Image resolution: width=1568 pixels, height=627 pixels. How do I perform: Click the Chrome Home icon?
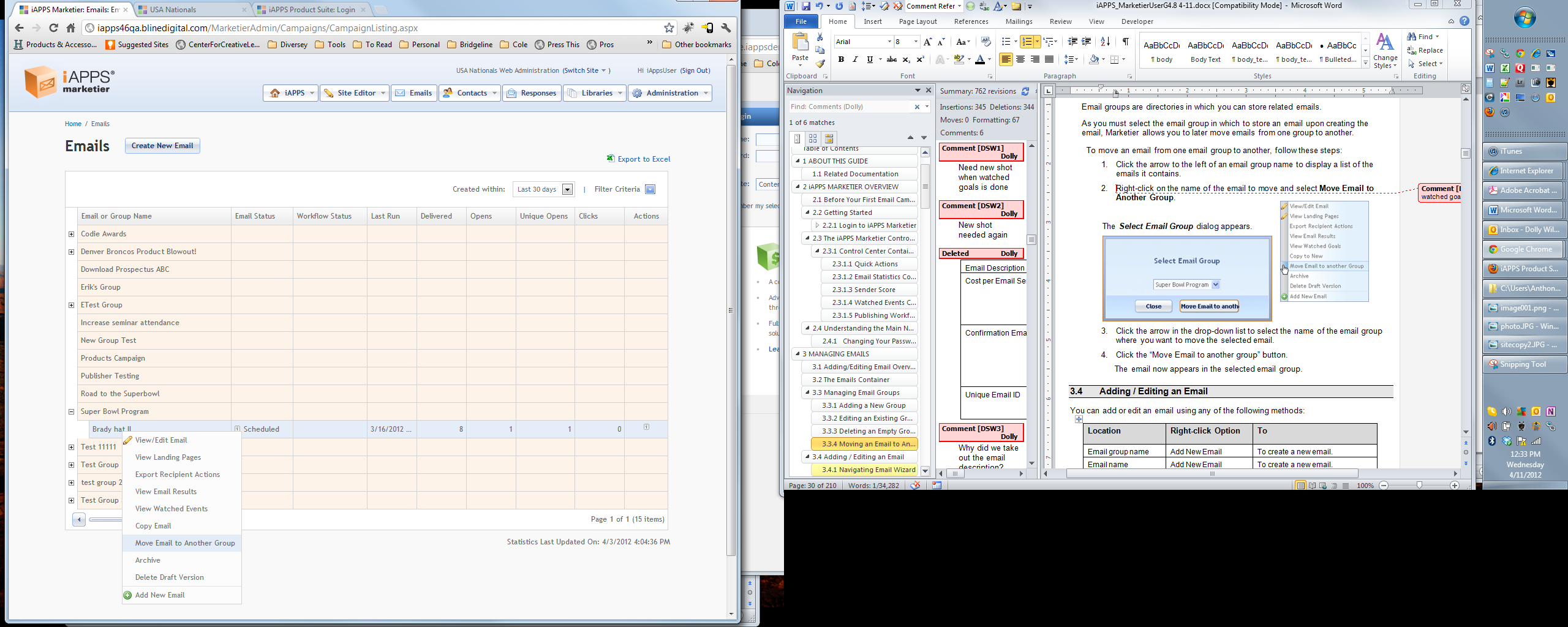[70, 28]
